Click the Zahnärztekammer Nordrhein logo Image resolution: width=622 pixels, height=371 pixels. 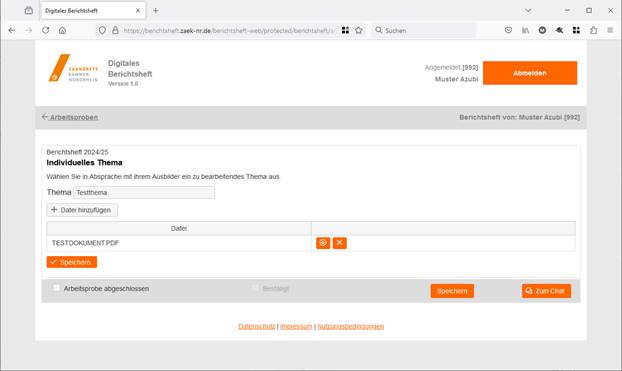tap(73, 68)
